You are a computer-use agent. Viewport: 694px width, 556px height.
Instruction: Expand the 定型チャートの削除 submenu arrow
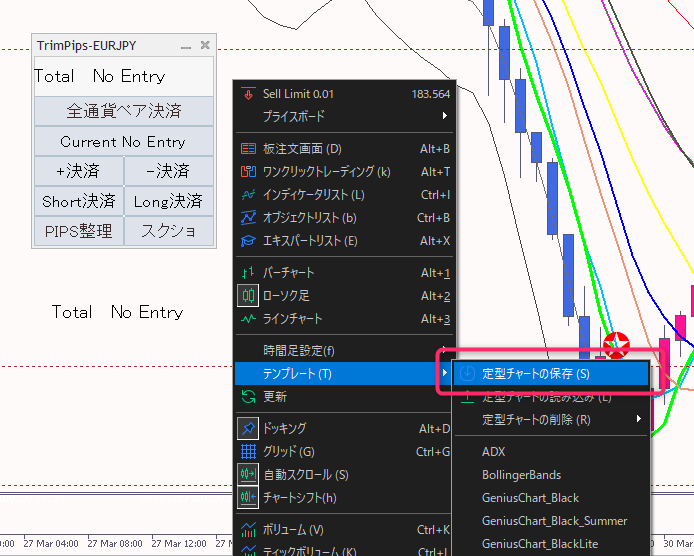pyautogui.click(x=638, y=420)
